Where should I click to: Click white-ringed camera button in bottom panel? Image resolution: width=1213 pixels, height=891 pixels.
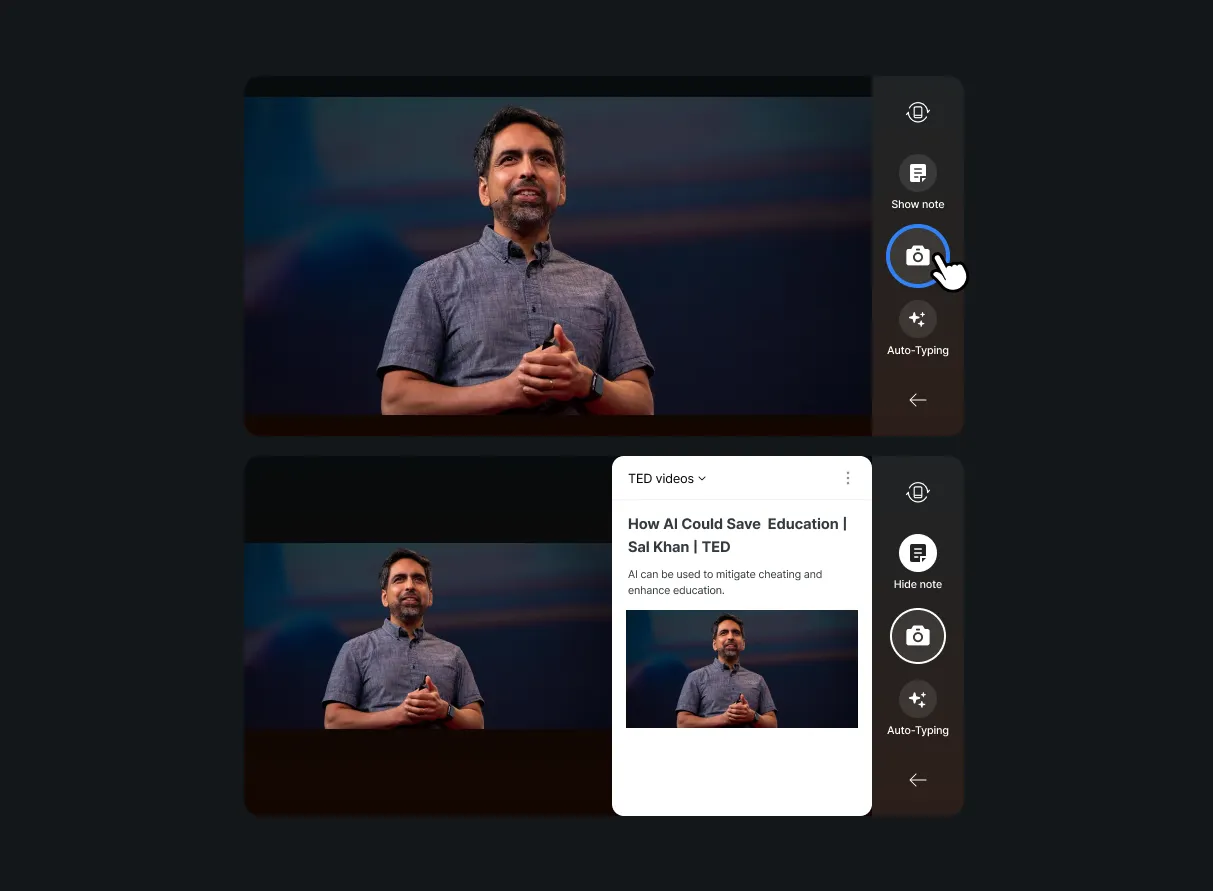coord(917,636)
